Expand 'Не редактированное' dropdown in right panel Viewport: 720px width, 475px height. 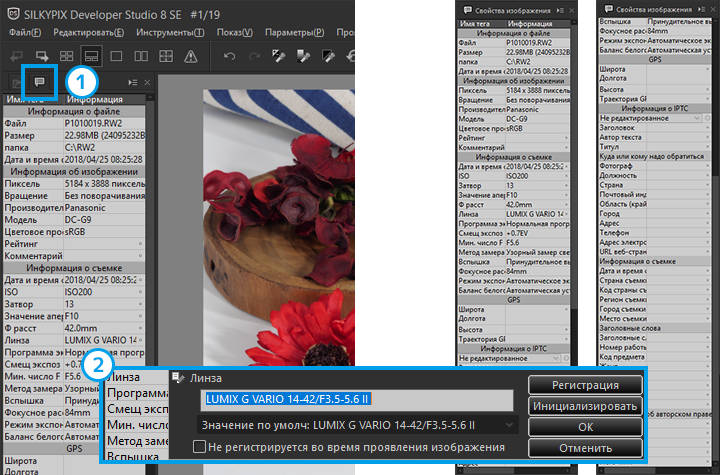(697, 118)
